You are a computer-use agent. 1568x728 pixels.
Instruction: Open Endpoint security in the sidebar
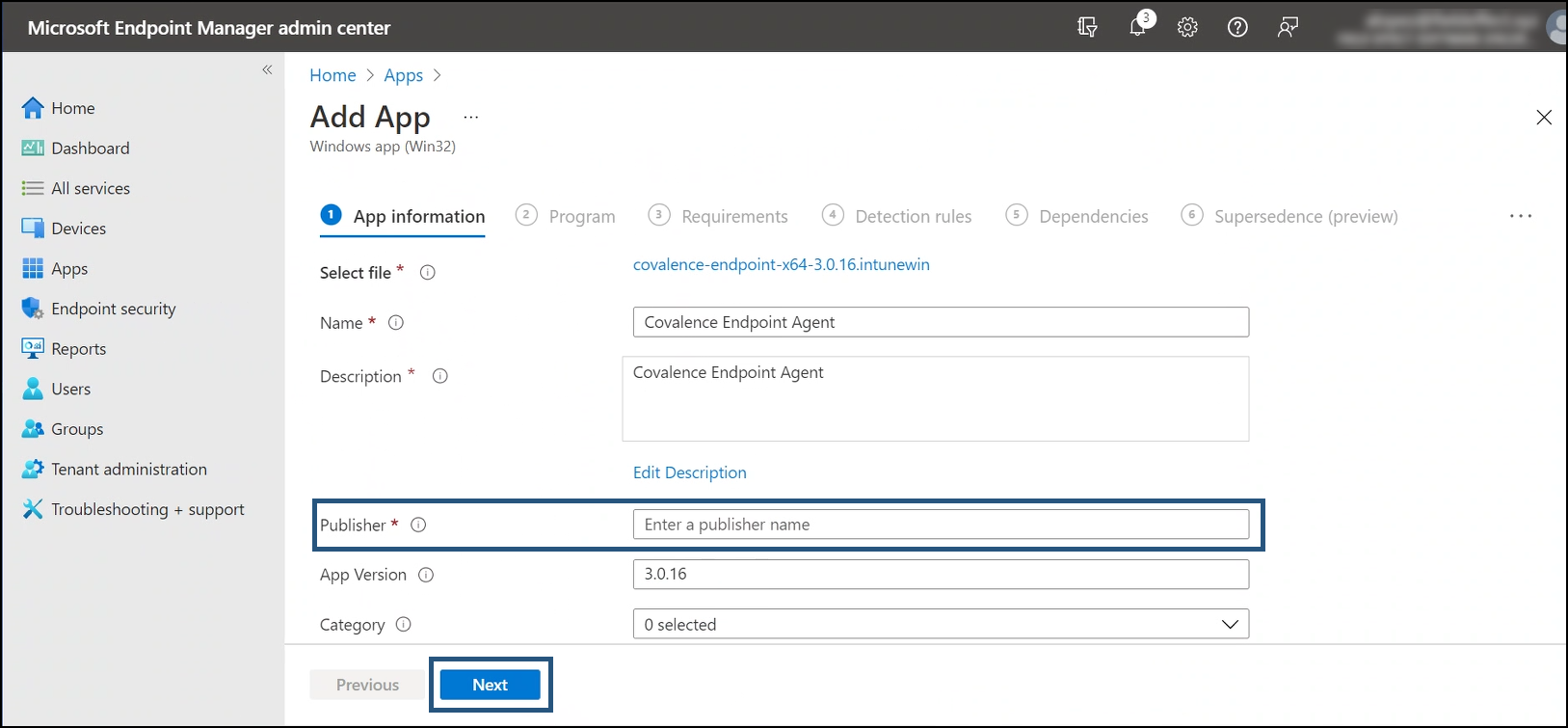click(x=98, y=309)
